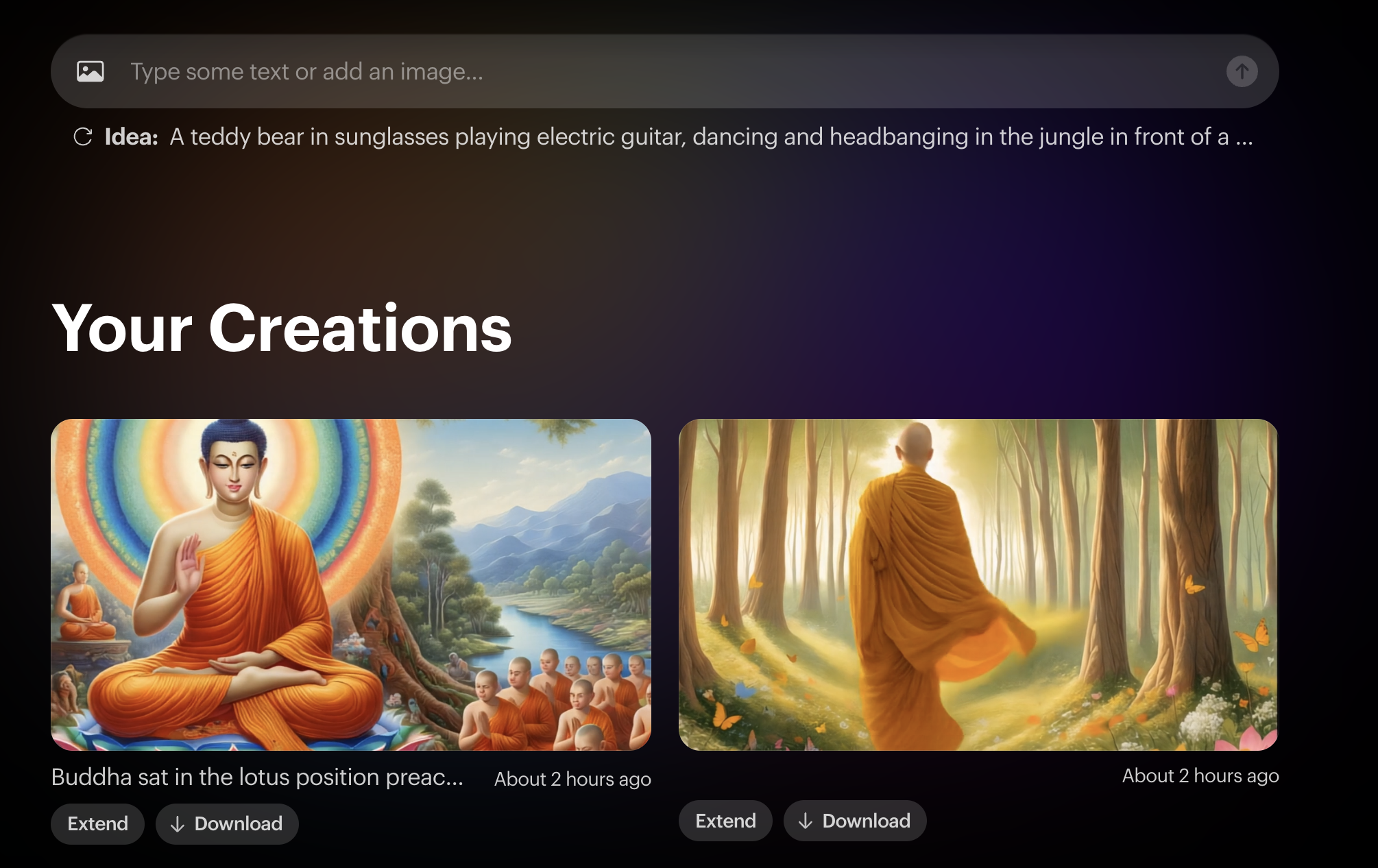This screenshot has height=868, width=1378.
Task: Click the down arrow icon on Buddha Download
Action: [178, 824]
